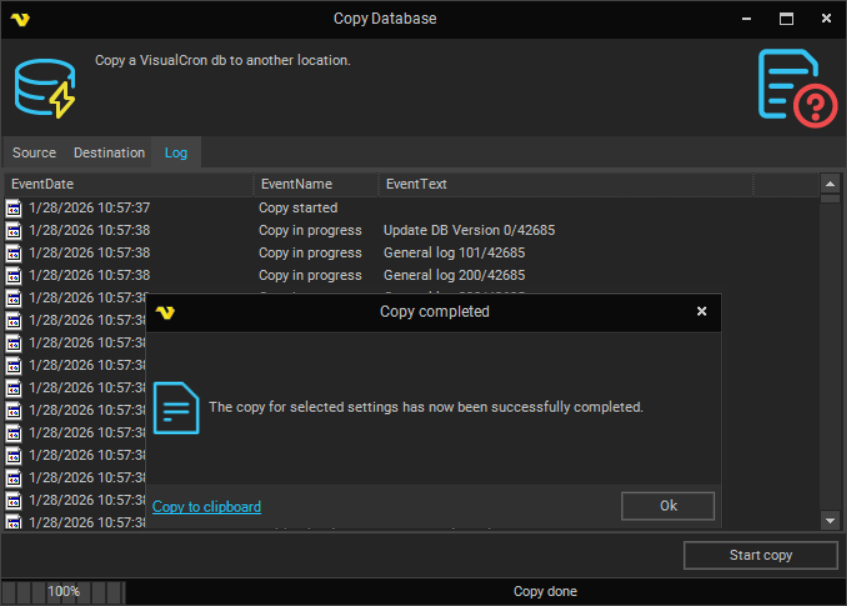Select the Log tab

click(176, 153)
